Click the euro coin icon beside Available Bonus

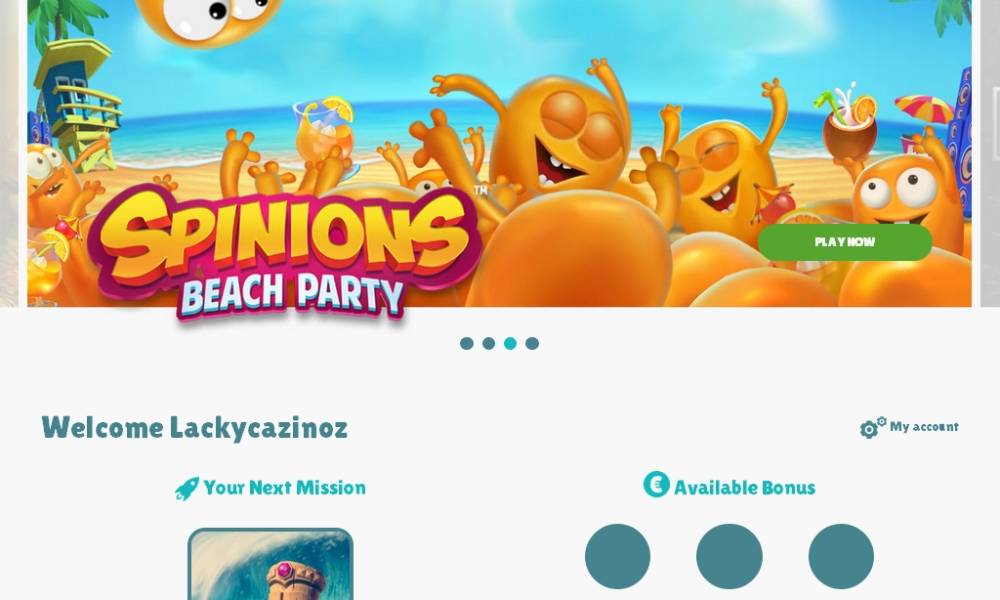click(x=656, y=484)
